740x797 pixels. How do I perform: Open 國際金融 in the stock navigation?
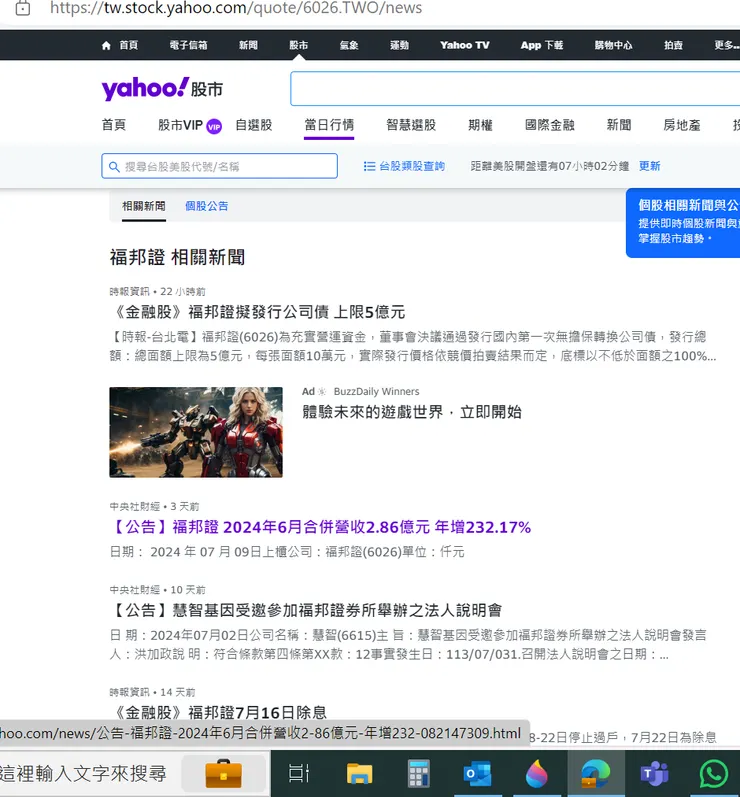pyautogui.click(x=549, y=125)
